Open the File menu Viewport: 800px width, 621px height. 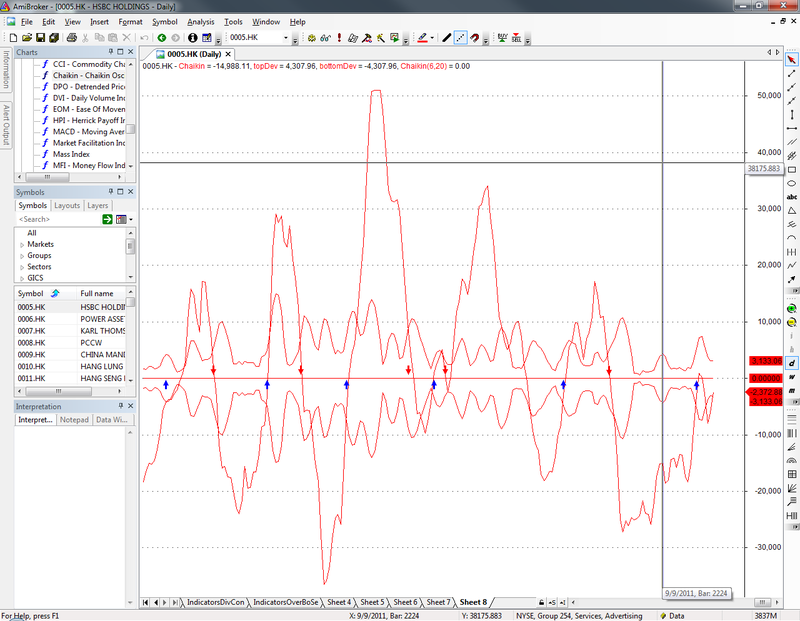(x=27, y=22)
